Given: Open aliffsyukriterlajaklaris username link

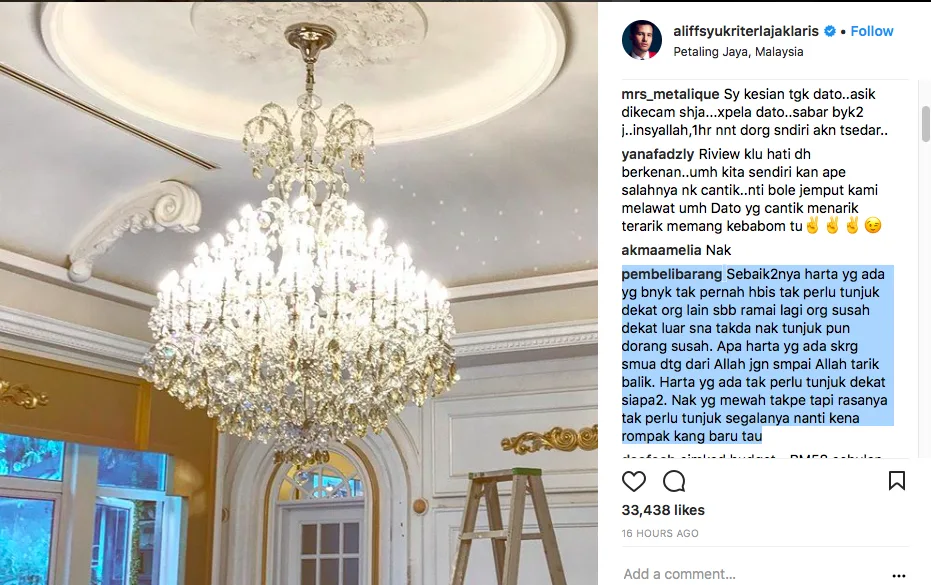Looking at the screenshot, I should [746, 31].
